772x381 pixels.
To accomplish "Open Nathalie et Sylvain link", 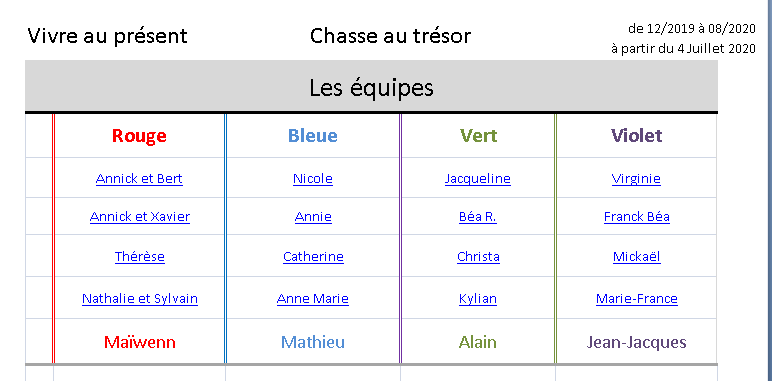I will [140, 298].
